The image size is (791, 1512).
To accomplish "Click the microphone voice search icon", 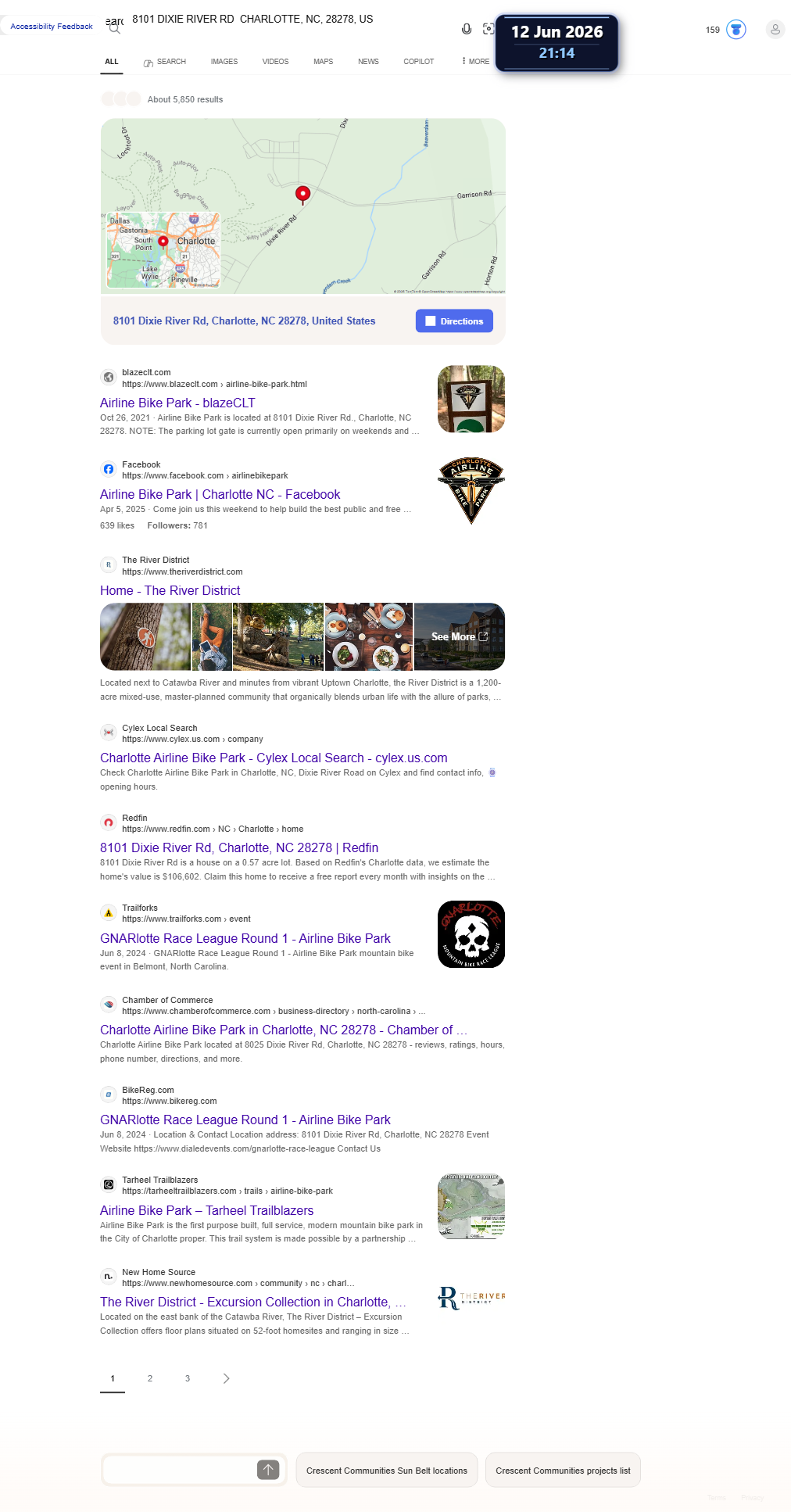I will 466,29.
